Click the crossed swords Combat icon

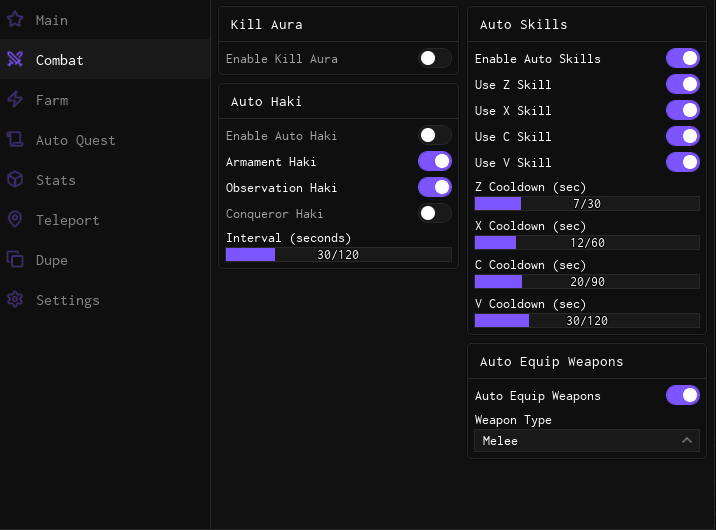click(15, 59)
